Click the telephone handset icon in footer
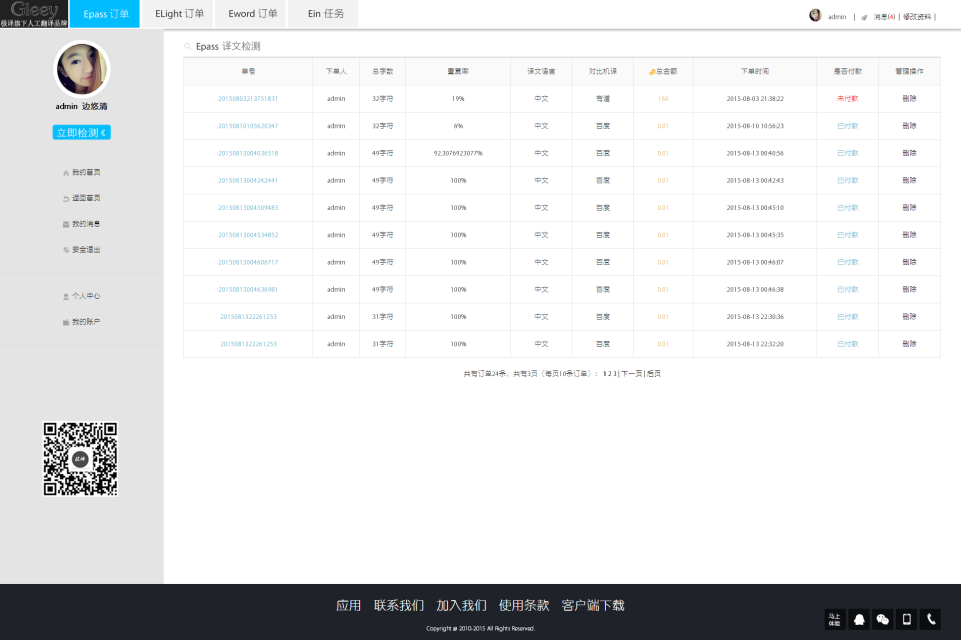 (930, 619)
